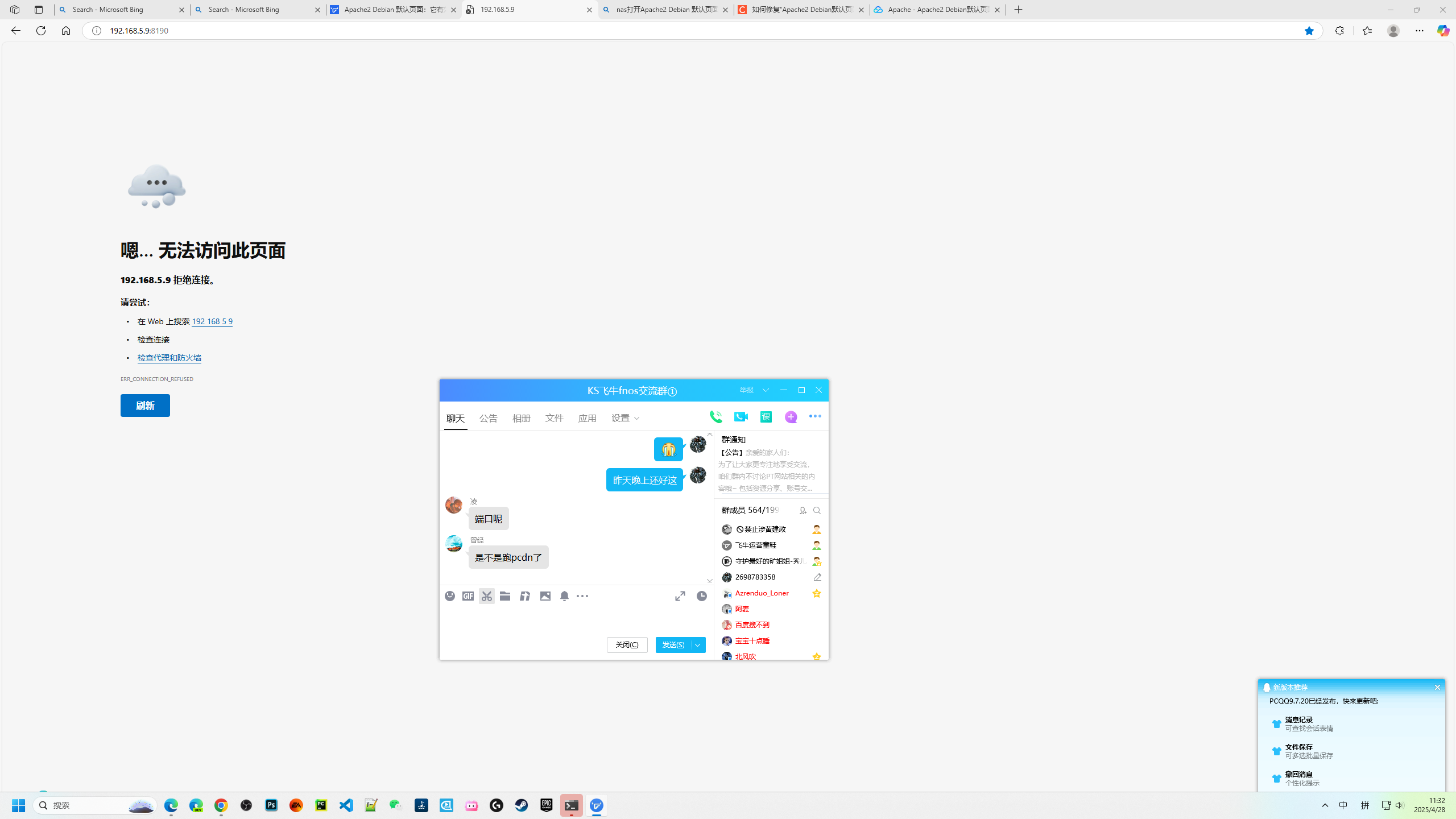
Task: Open the 公告 tab
Action: coord(489,419)
